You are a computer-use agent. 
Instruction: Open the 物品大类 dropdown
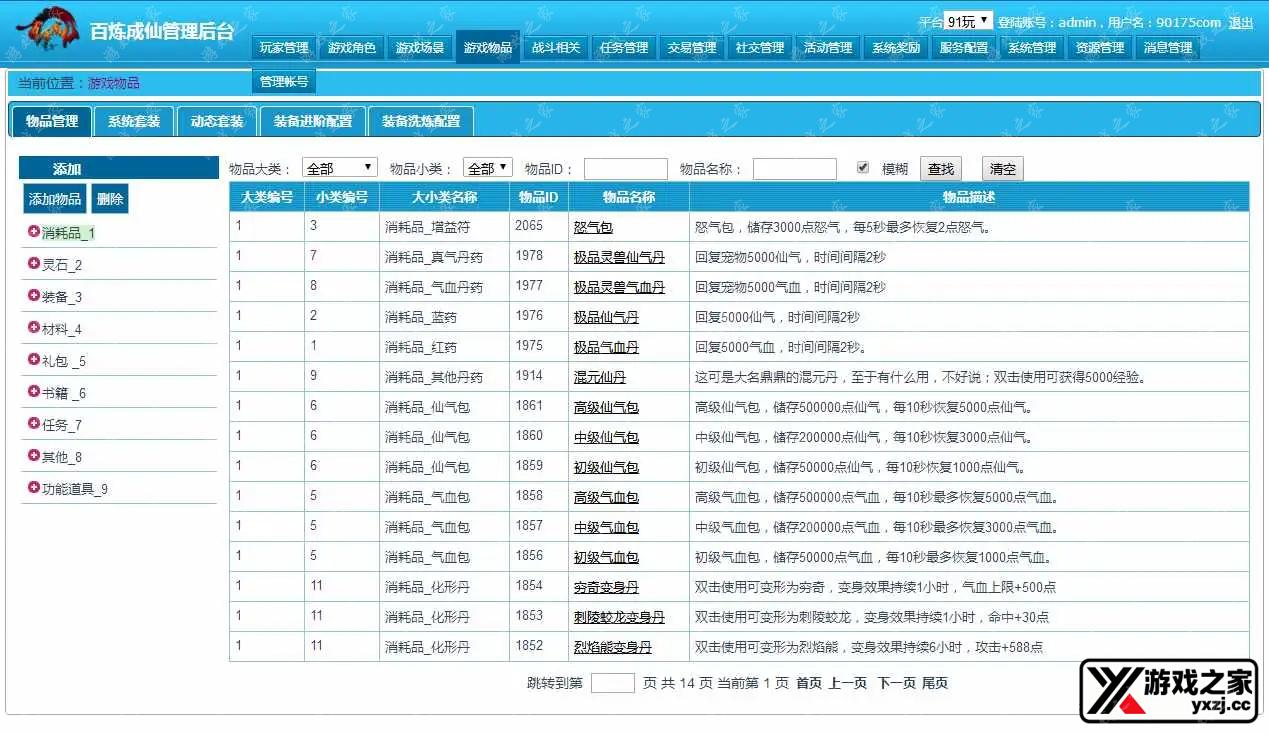click(x=339, y=168)
